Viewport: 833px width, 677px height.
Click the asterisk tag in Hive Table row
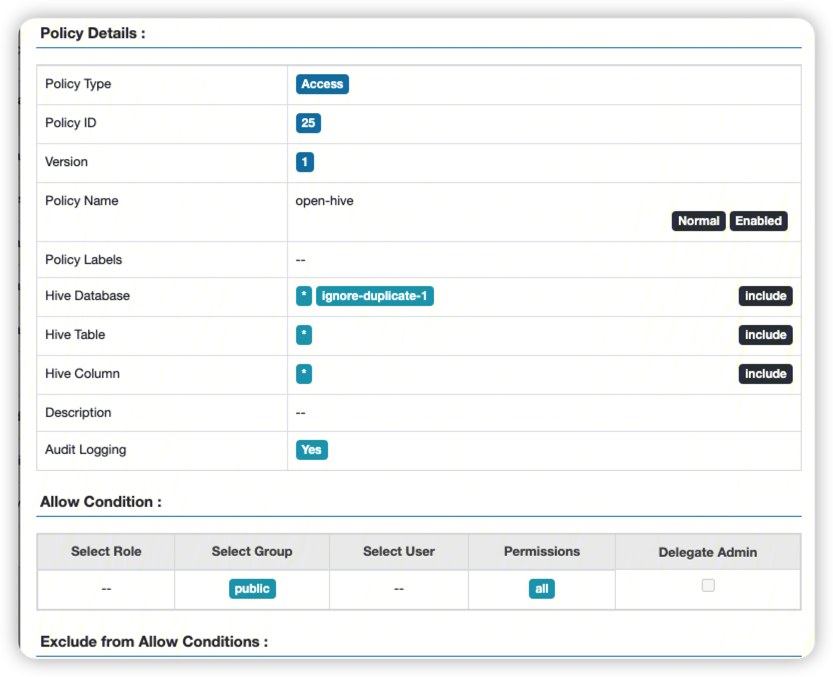[304, 335]
